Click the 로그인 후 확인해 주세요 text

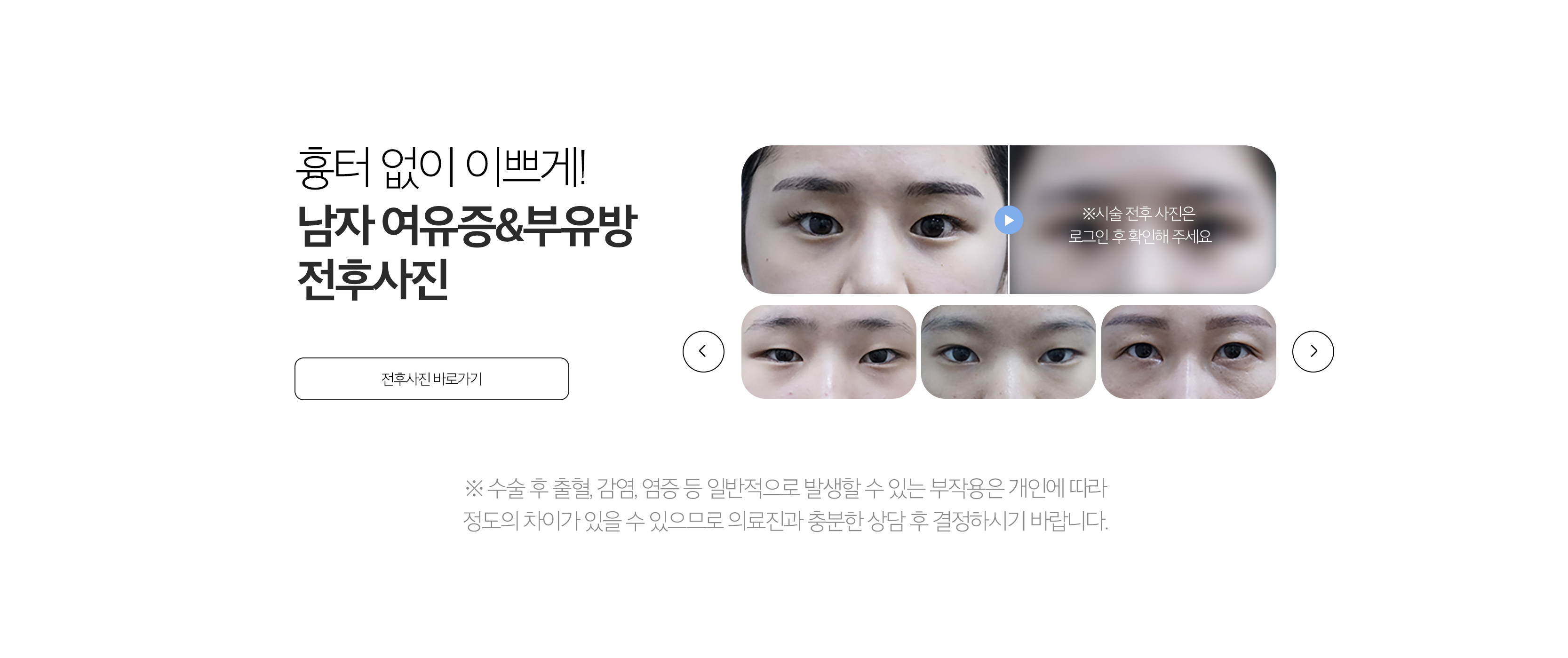coord(1140,236)
